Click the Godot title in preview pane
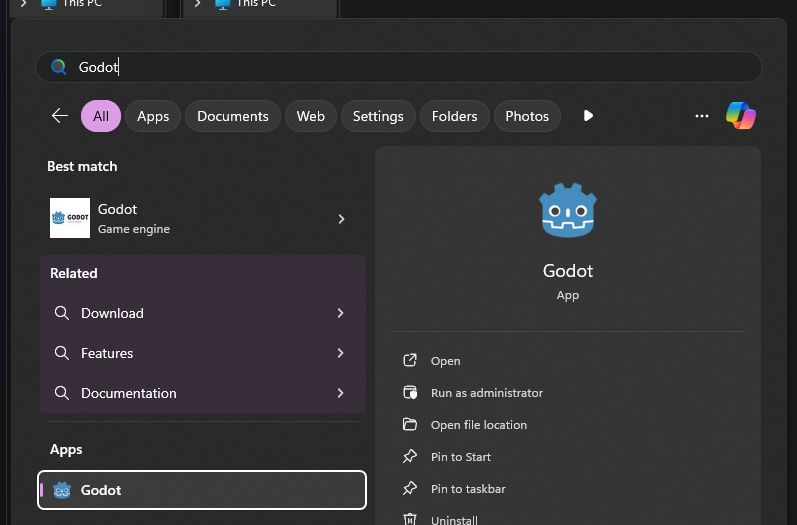The height and width of the screenshot is (525, 797). (568, 271)
